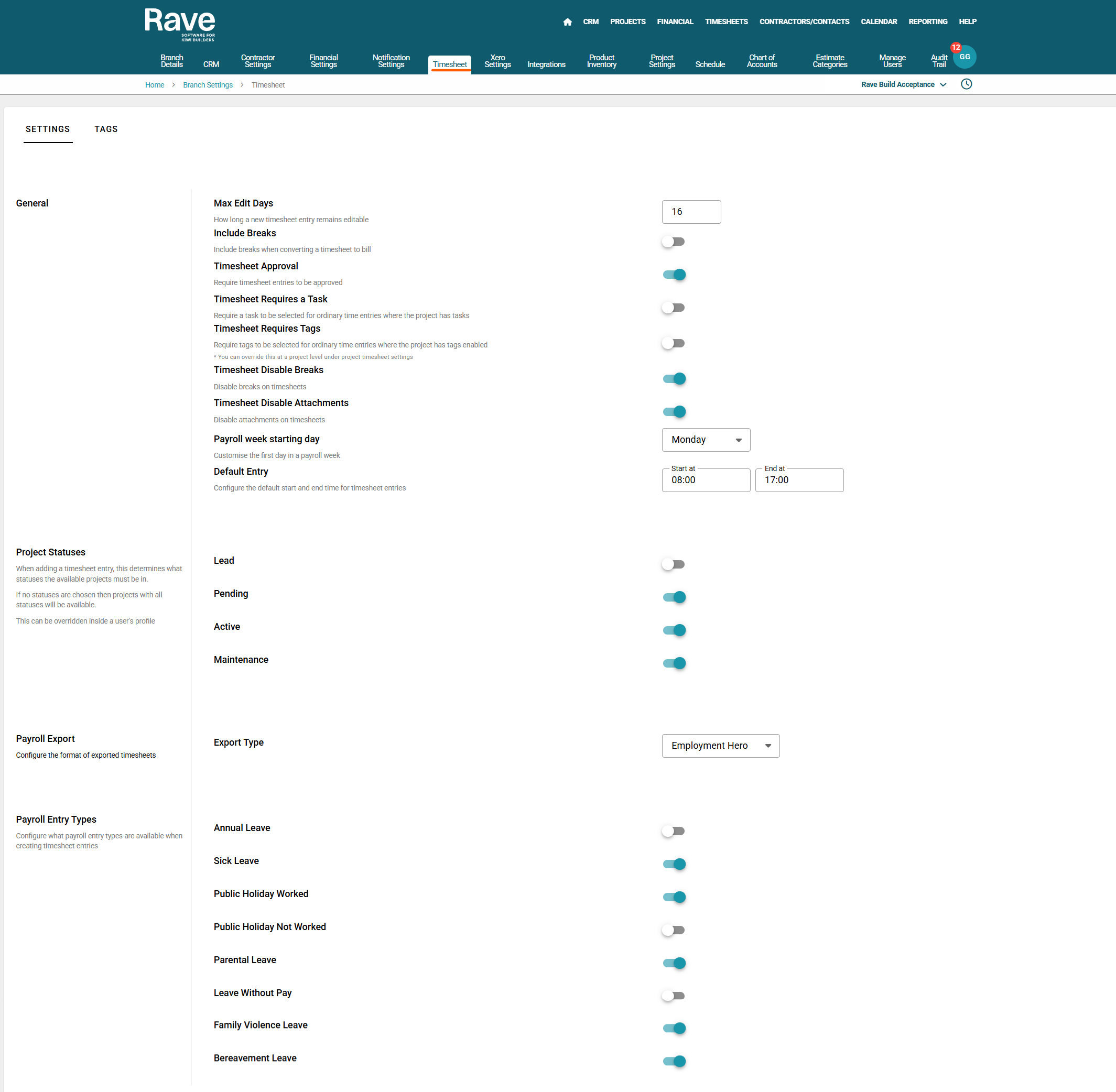This screenshot has width=1116, height=1092.
Task: Open the Xero Settings tab
Action: click(x=497, y=61)
